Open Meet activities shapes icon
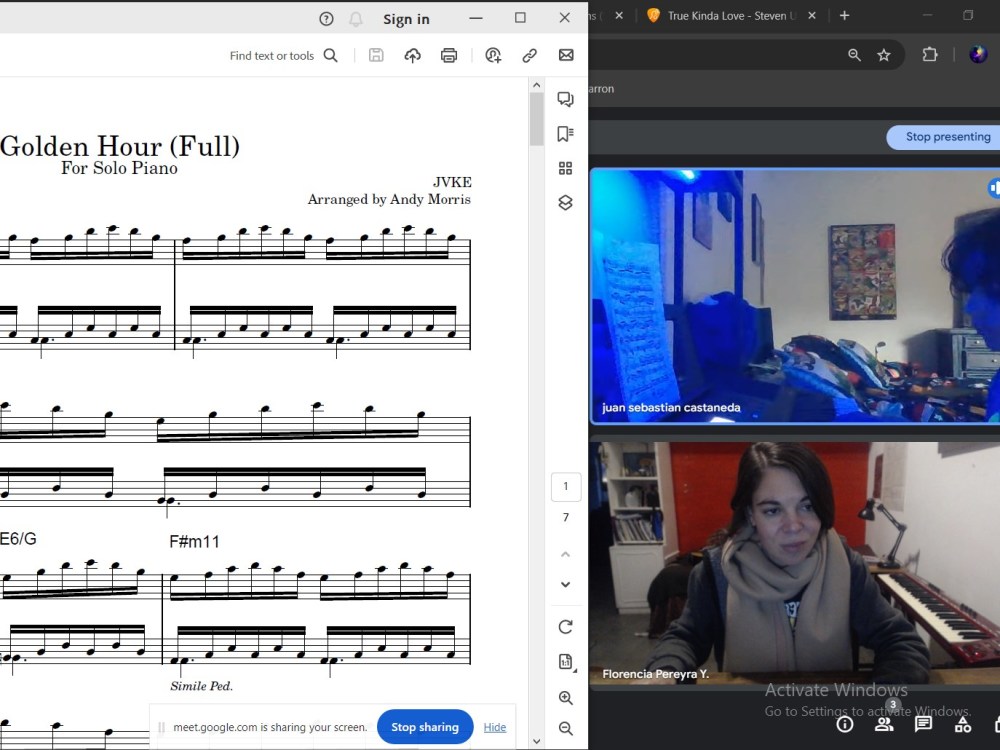 (962, 724)
